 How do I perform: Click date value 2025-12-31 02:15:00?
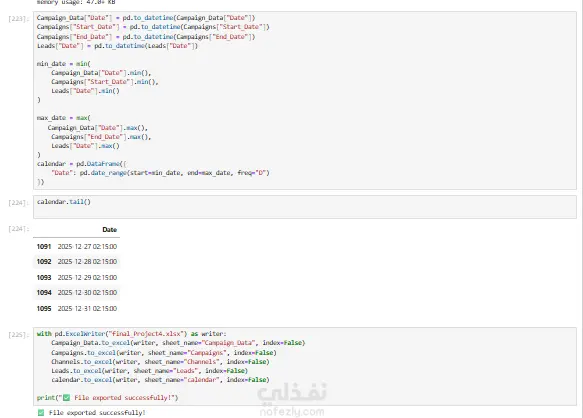87,309
